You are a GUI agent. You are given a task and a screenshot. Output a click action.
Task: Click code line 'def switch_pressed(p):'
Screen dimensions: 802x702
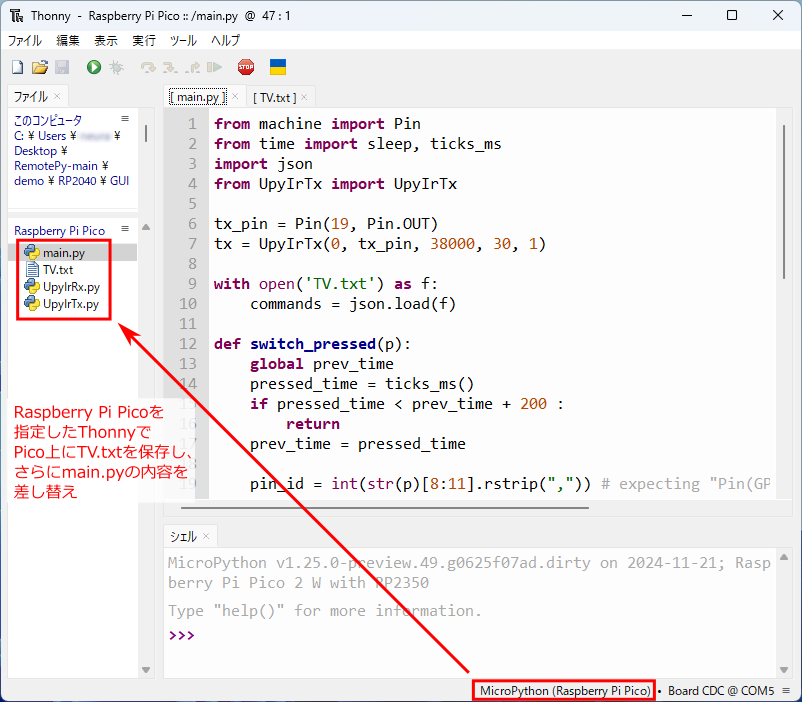coord(312,344)
